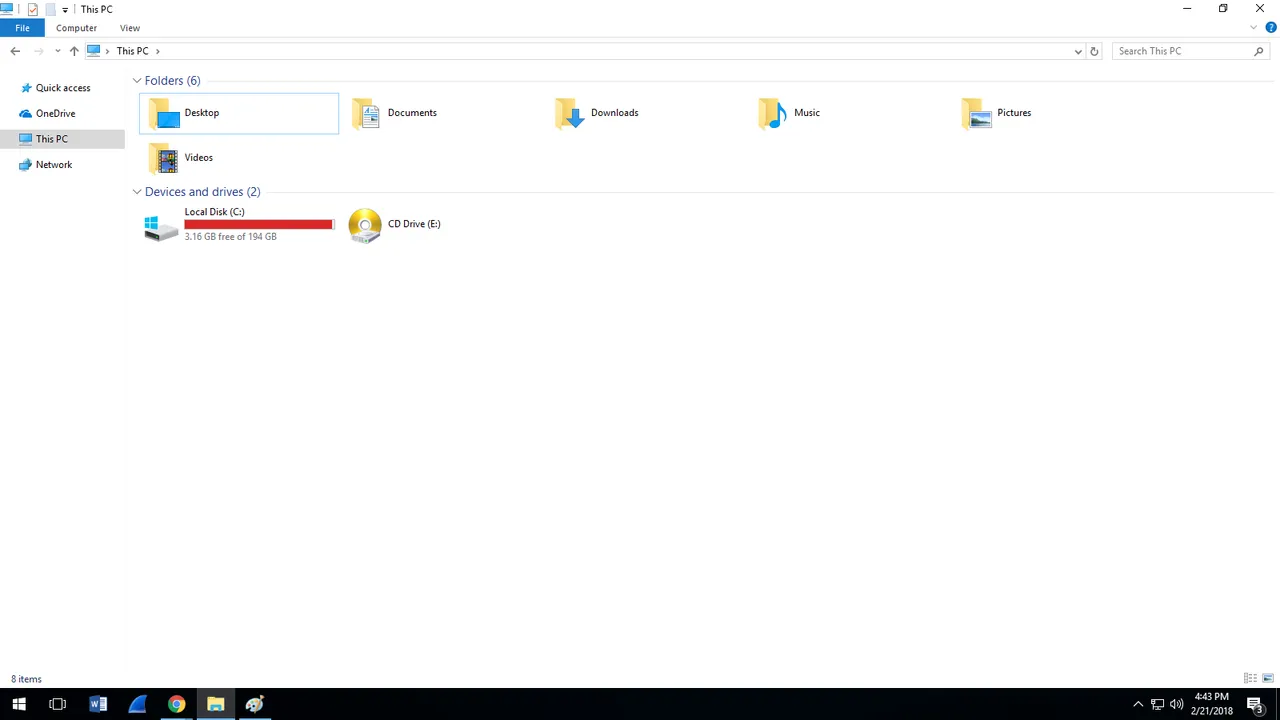Click the search magnifier icon
1280x720 pixels.
1259,51
